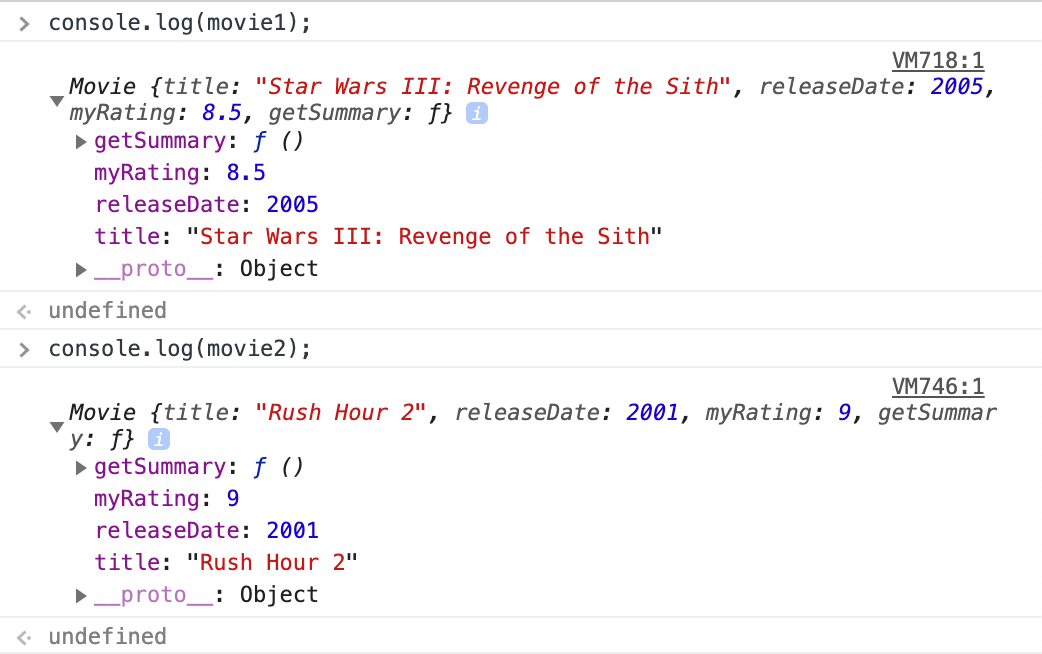Open the VM746:1 source link

938,386
